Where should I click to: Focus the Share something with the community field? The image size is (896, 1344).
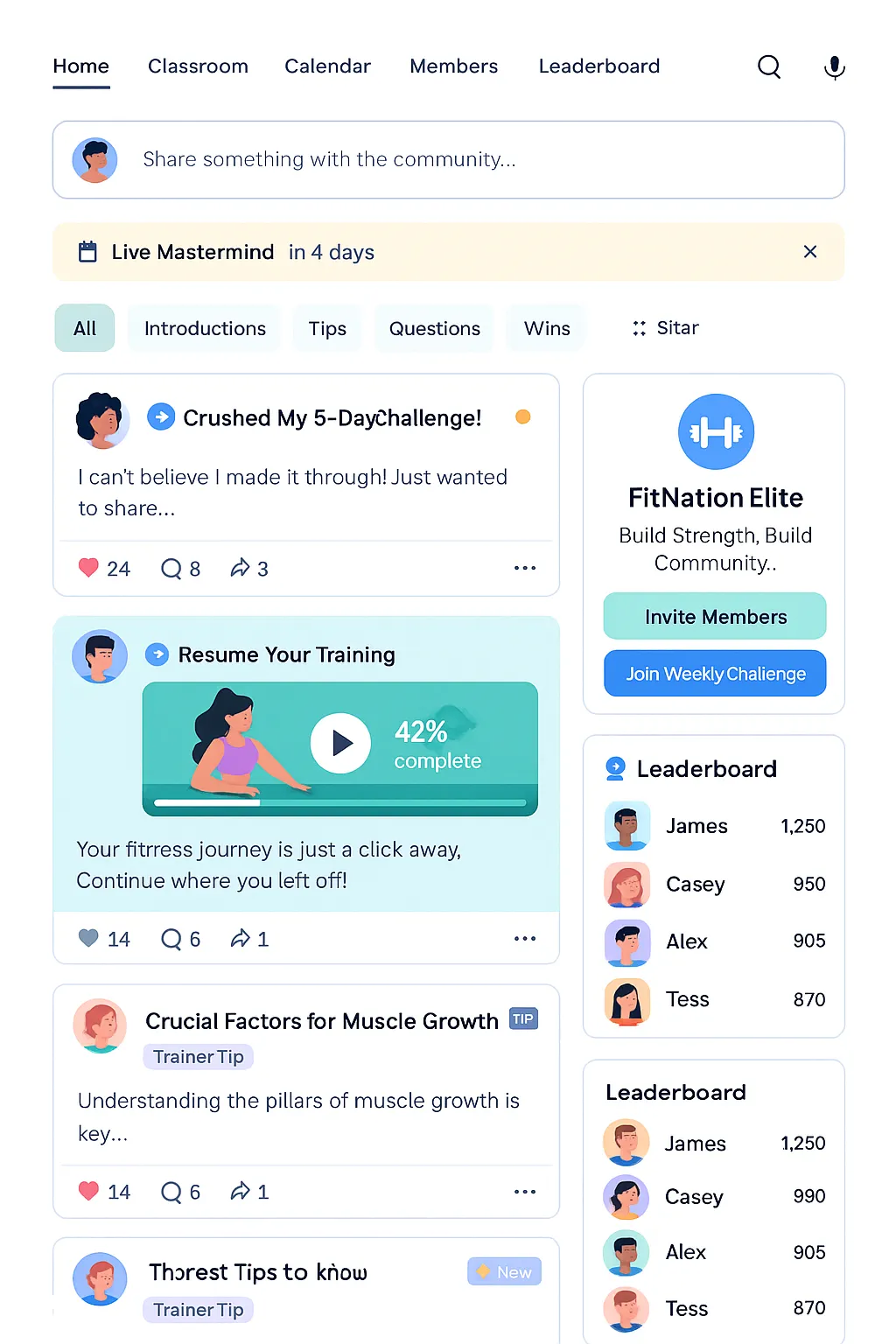449,159
